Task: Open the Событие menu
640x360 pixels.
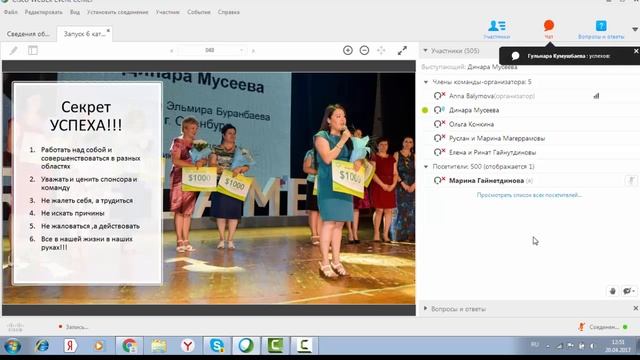Action: 199,12
